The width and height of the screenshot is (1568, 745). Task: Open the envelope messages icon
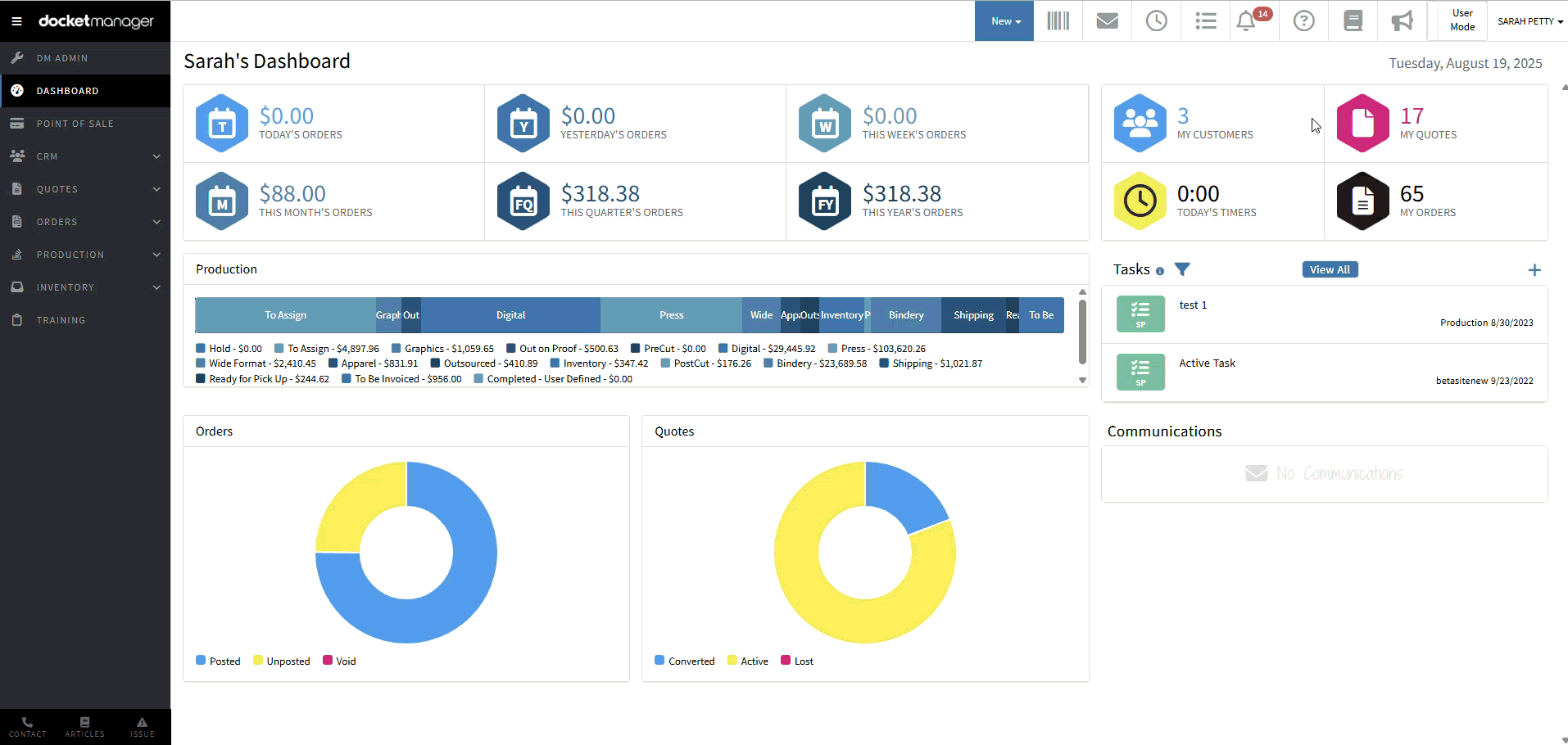(x=1107, y=21)
